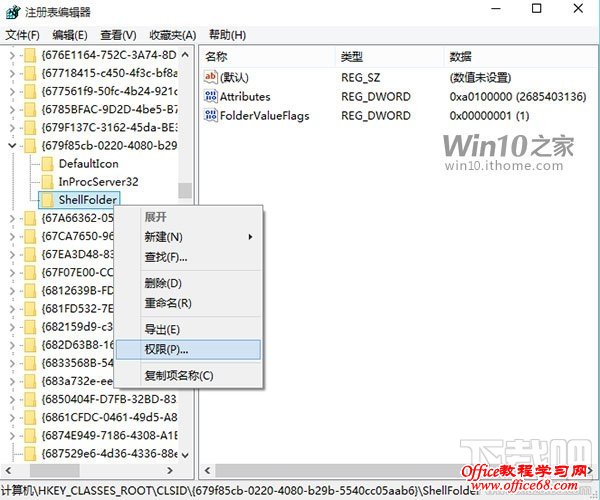
Task: Expand the {6785BFAC-9D2D-4be5 tree node
Action: click(12, 110)
